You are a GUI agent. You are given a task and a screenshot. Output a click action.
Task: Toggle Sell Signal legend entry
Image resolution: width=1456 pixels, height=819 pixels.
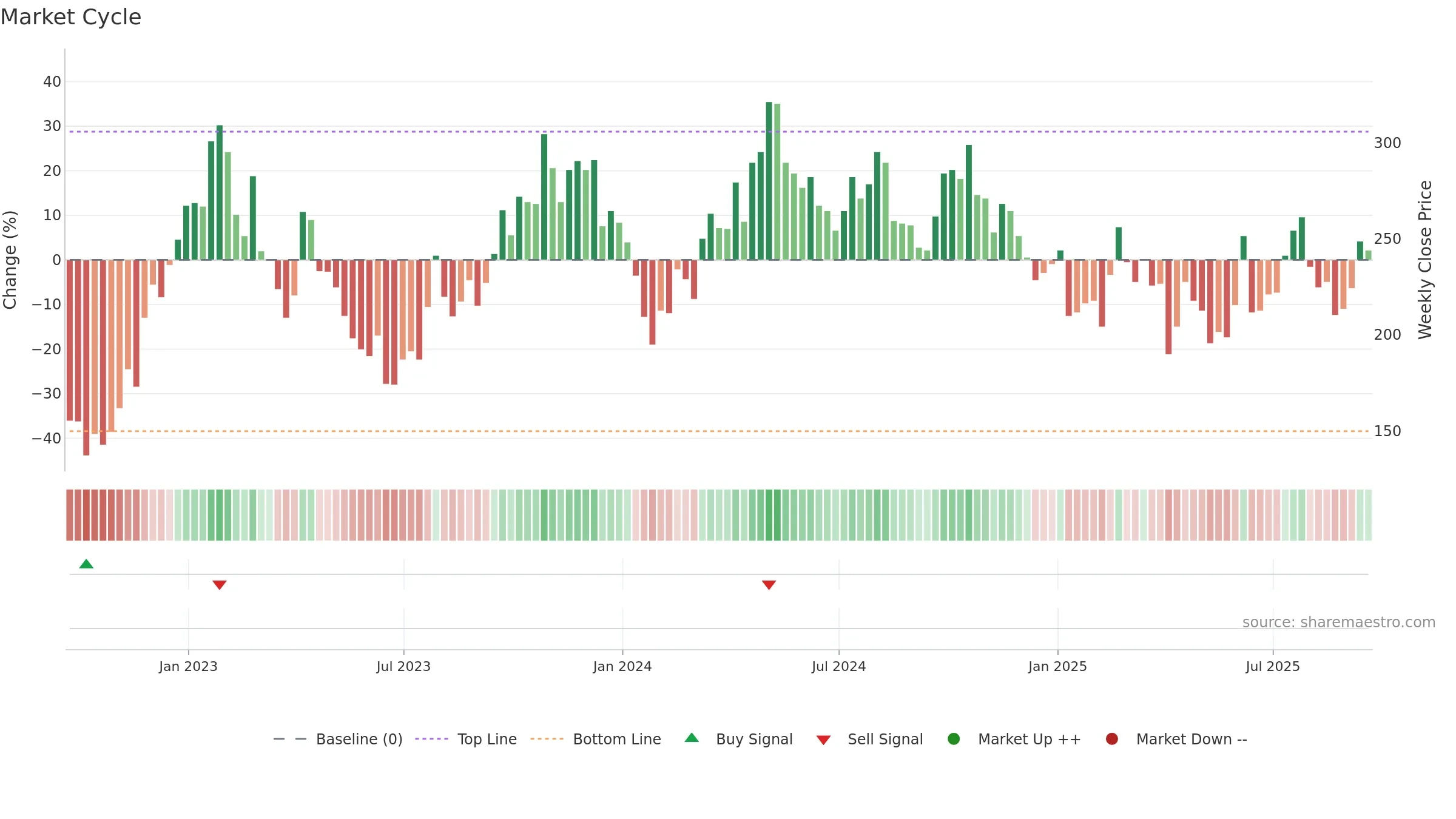click(869, 739)
